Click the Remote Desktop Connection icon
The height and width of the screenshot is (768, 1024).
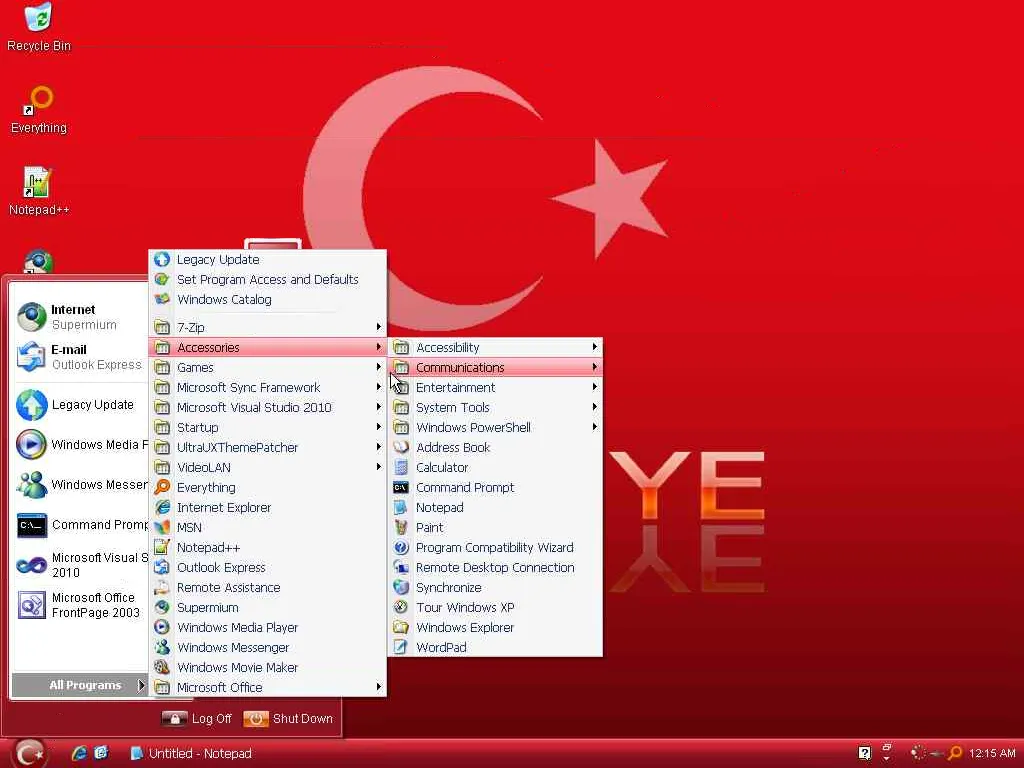pos(401,568)
